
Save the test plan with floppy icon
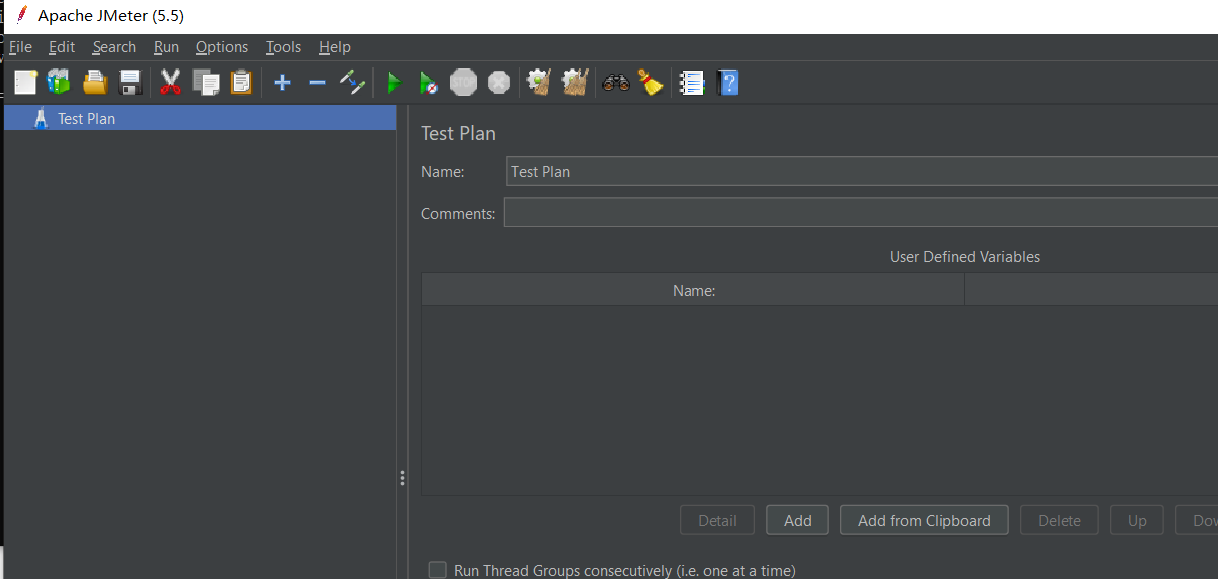click(x=130, y=82)
